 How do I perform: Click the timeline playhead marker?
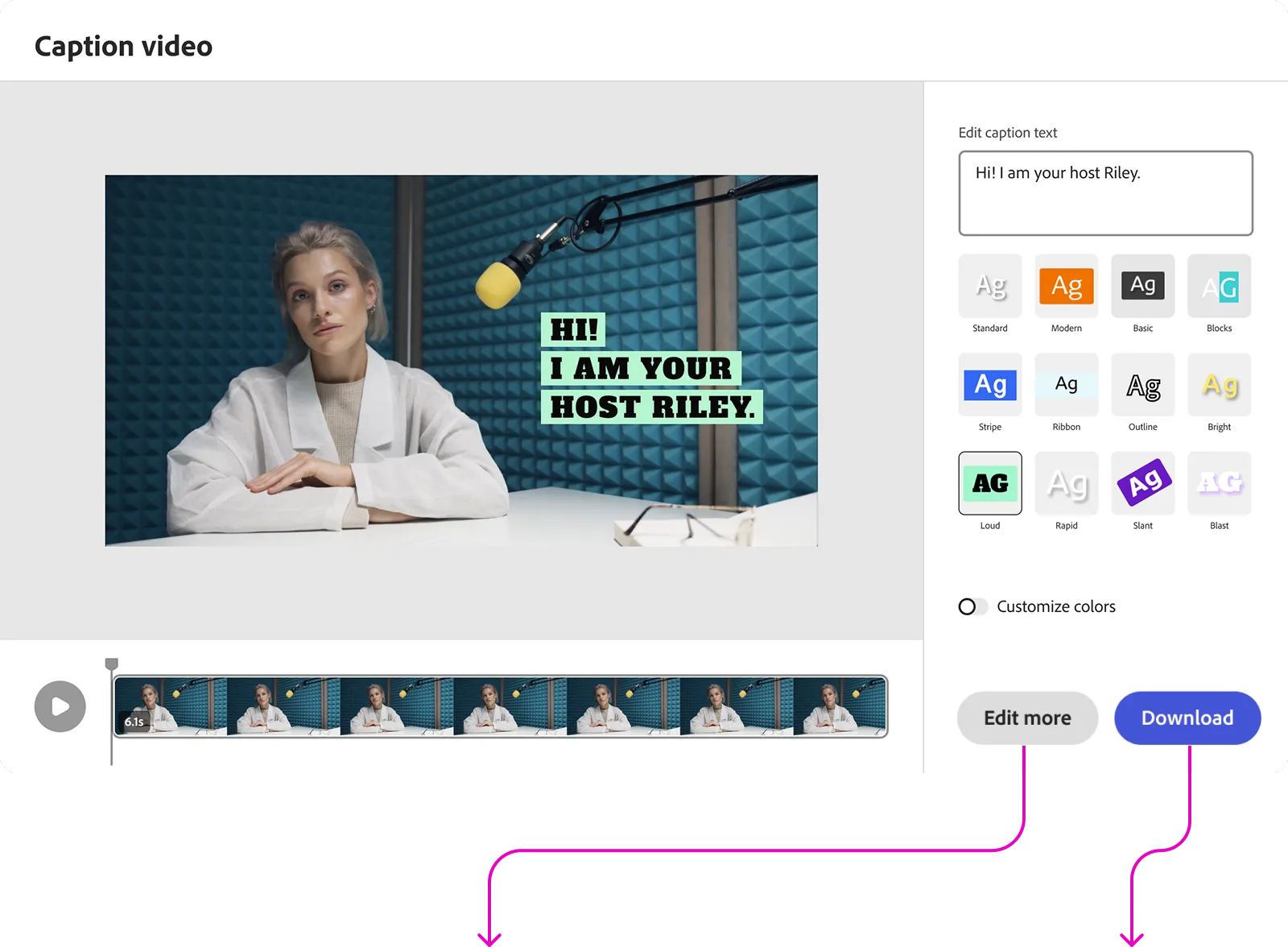pos(112,664)
